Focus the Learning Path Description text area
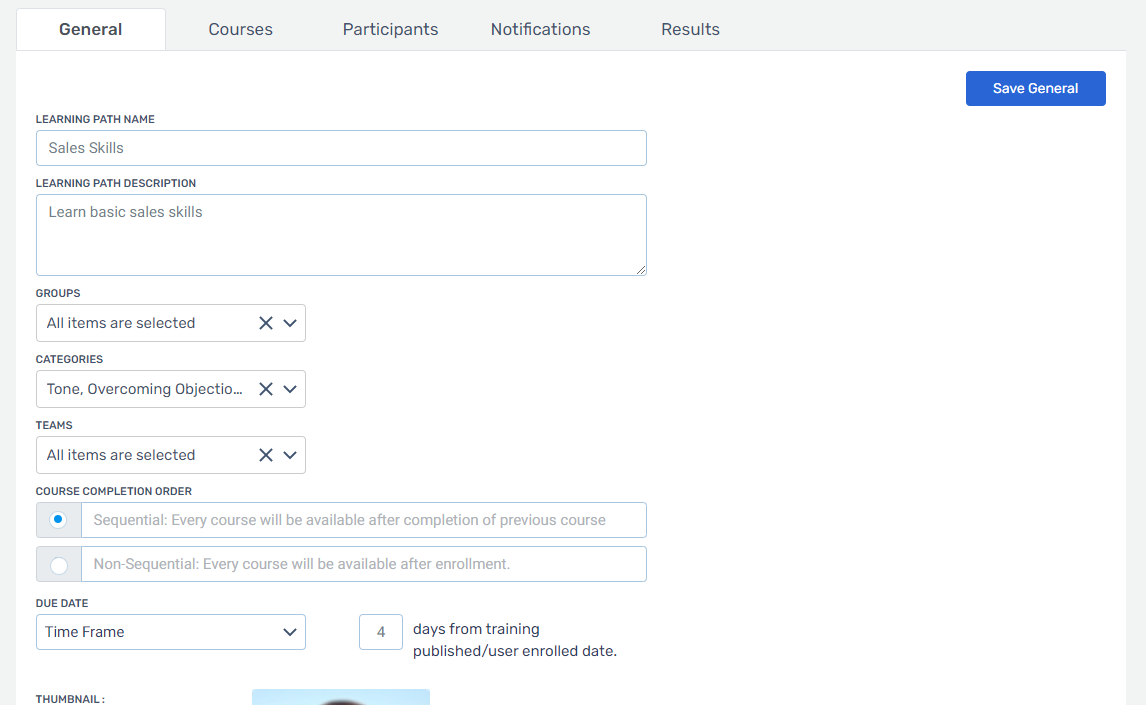 pyautogui.click(x=341, y=235)
